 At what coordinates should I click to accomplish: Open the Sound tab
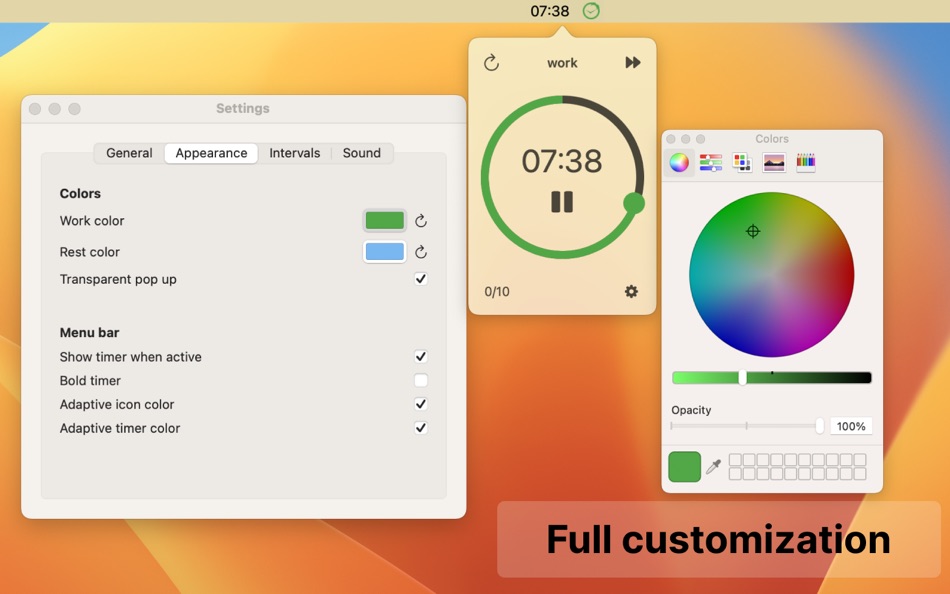[x=362, y=153]
